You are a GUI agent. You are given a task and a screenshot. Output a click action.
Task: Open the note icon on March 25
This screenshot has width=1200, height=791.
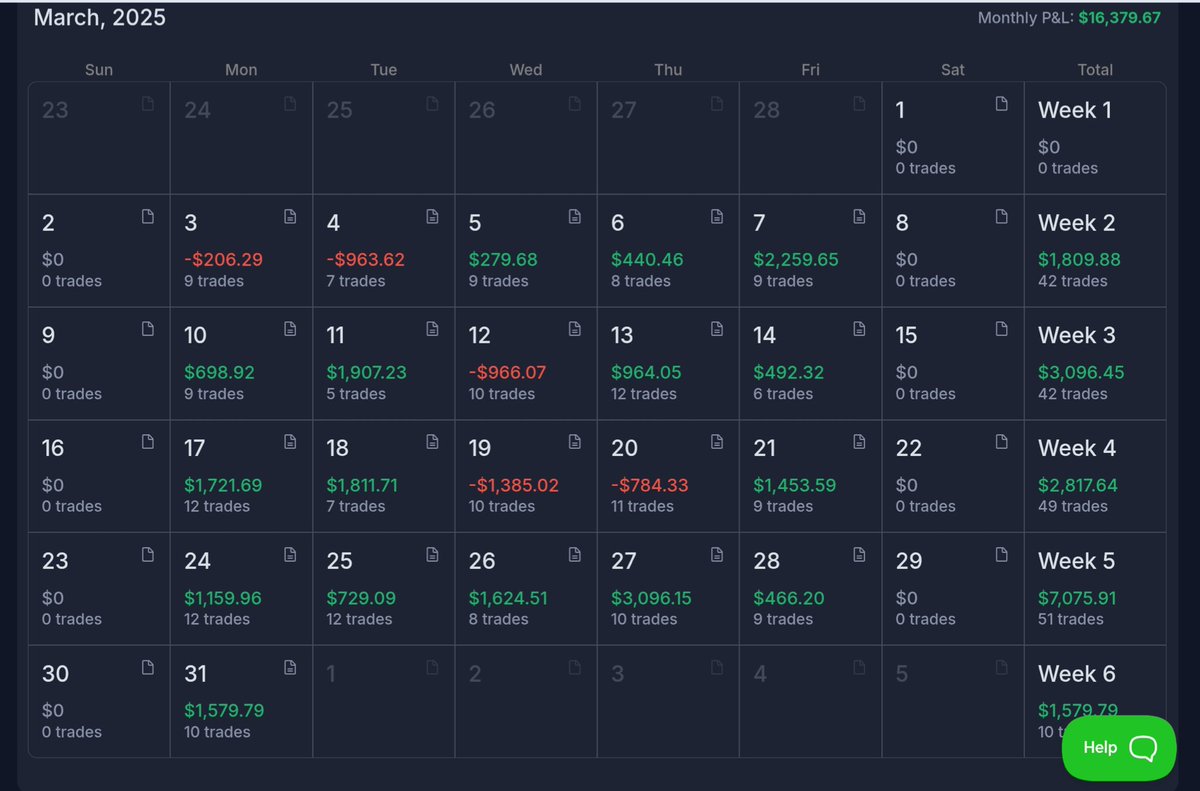click(x=432, y=554)
